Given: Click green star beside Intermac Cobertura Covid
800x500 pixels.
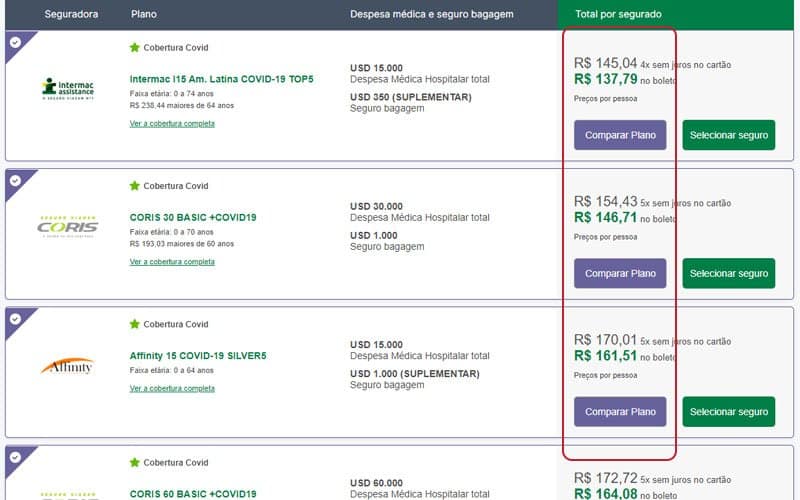Looking at the screenshot, I should (135, 47).
